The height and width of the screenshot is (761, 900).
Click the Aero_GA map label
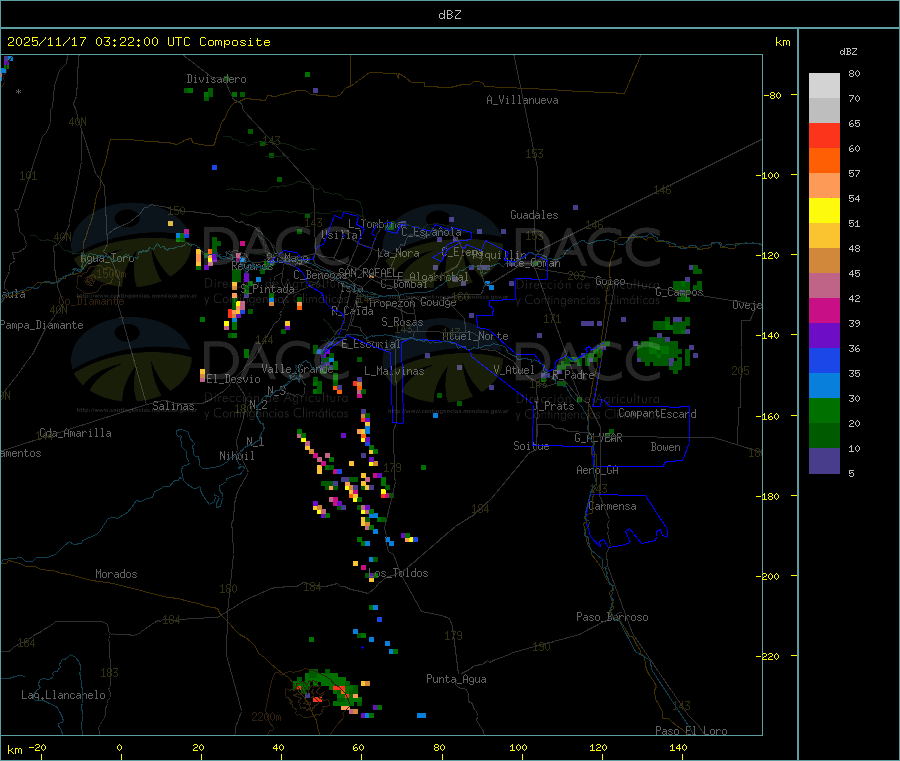coord(598,470)
